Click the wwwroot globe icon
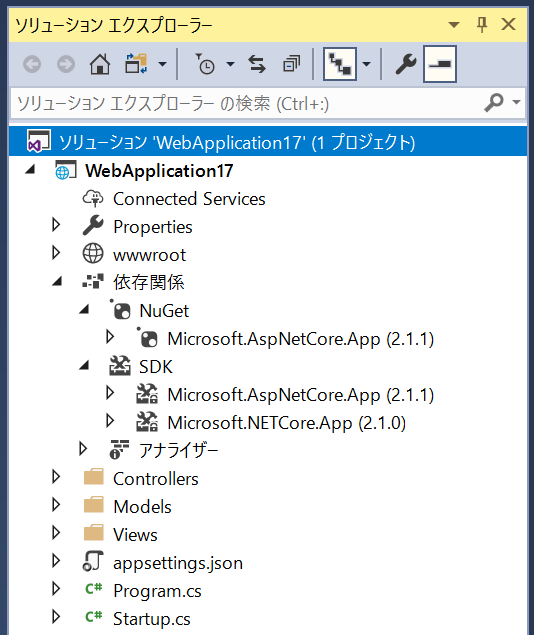 coord(93,254)
